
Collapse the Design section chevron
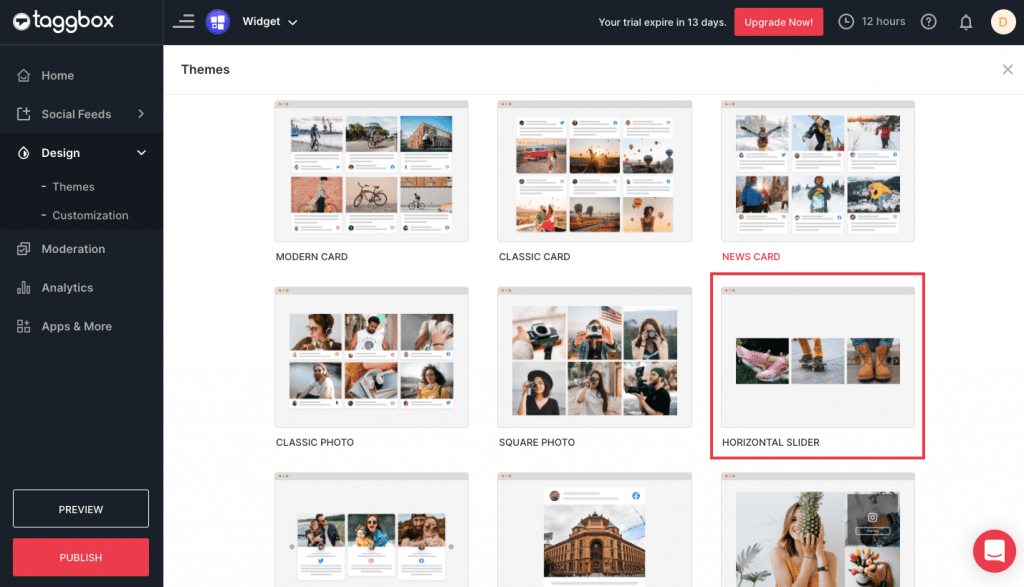coord(140,152)
